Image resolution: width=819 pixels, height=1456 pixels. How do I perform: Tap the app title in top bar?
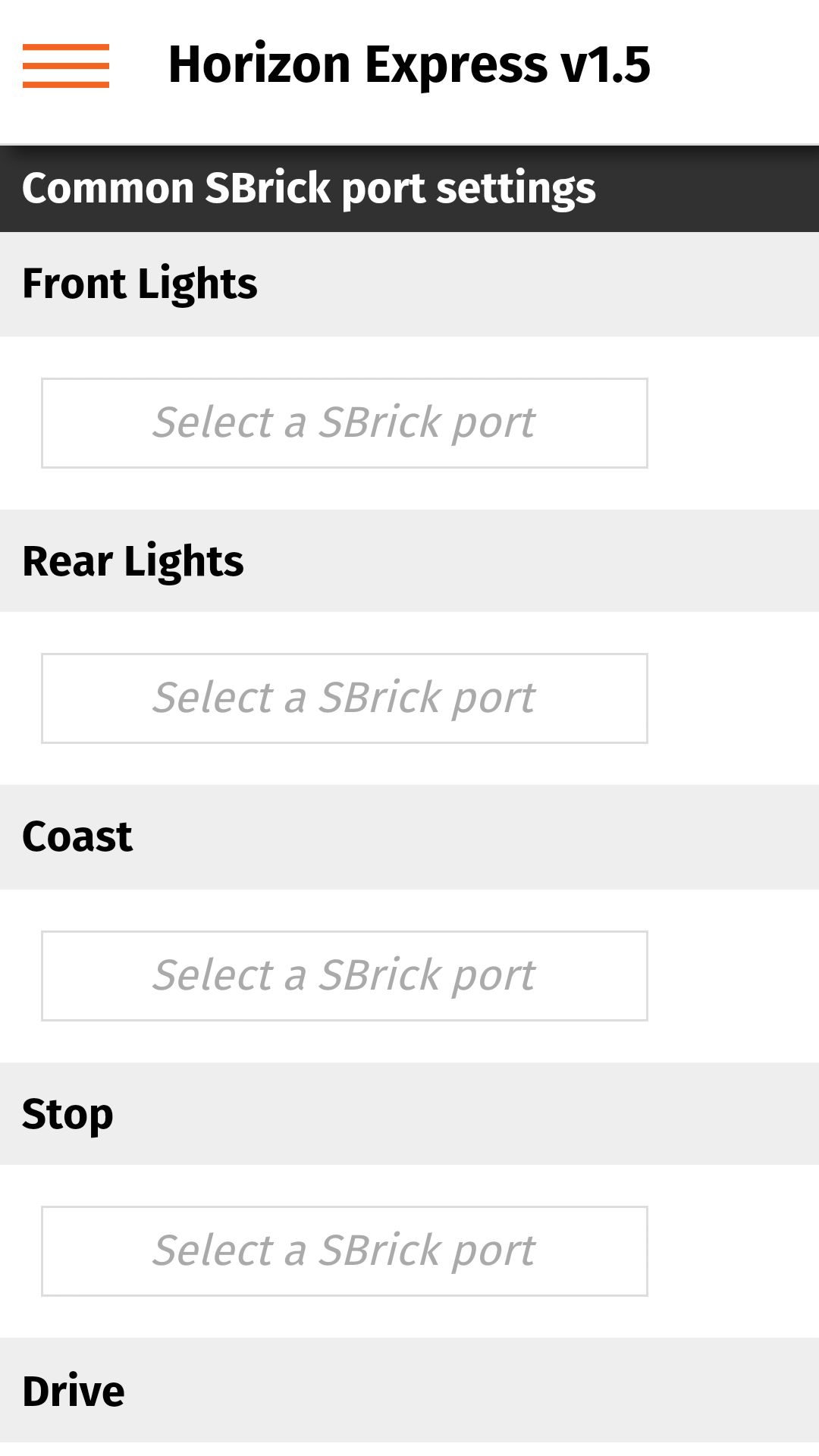pos(409,64)
